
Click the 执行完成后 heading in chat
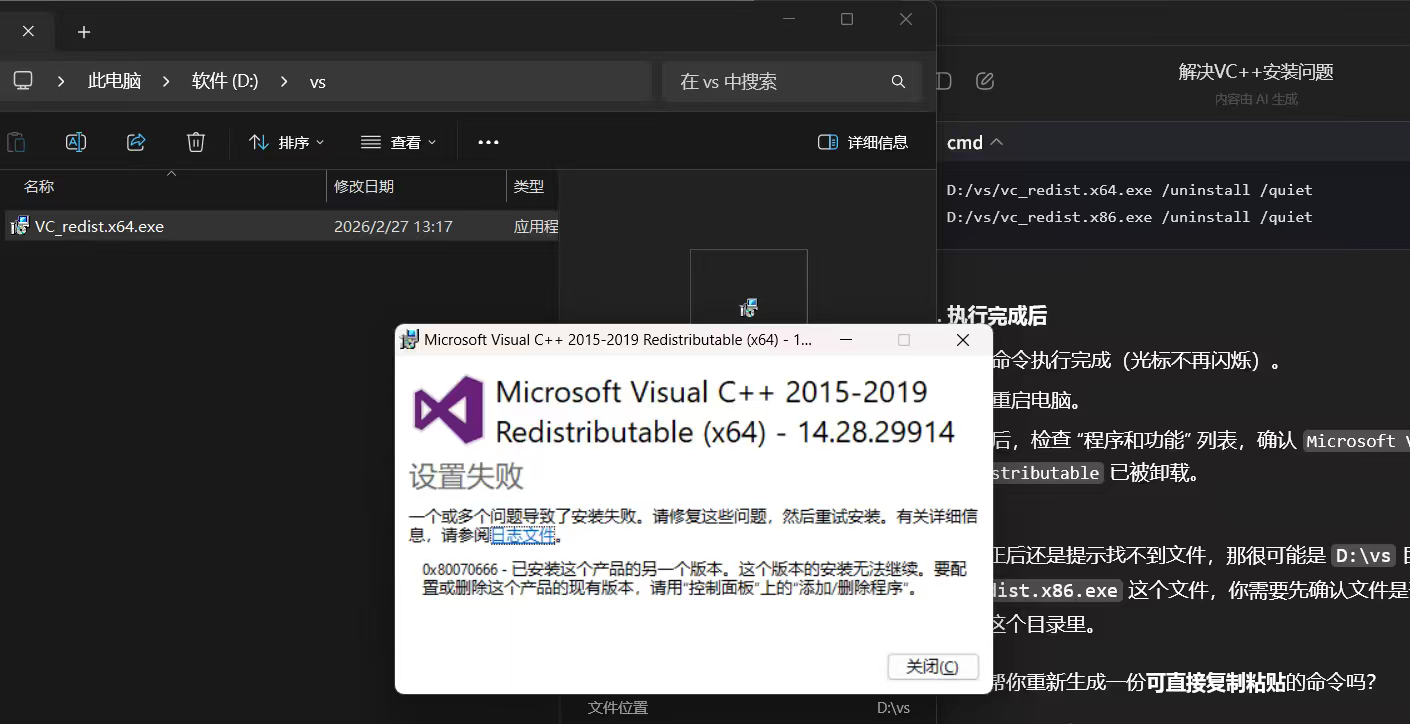(996, 316)
